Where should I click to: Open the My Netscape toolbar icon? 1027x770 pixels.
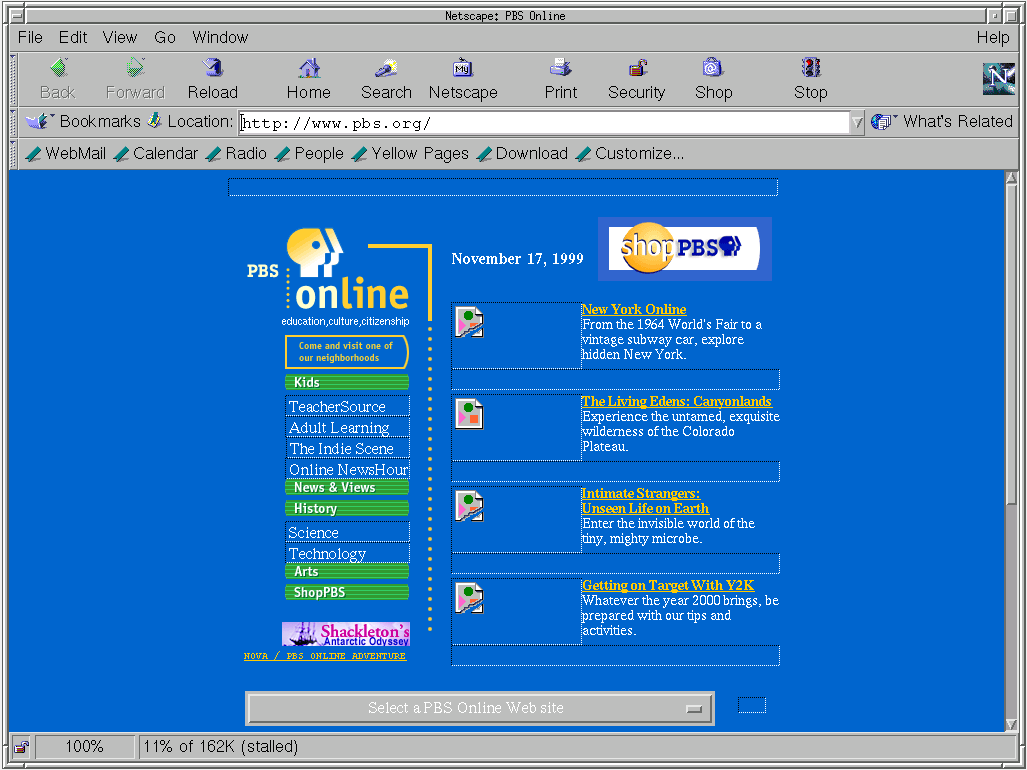[x=463, y=69]
